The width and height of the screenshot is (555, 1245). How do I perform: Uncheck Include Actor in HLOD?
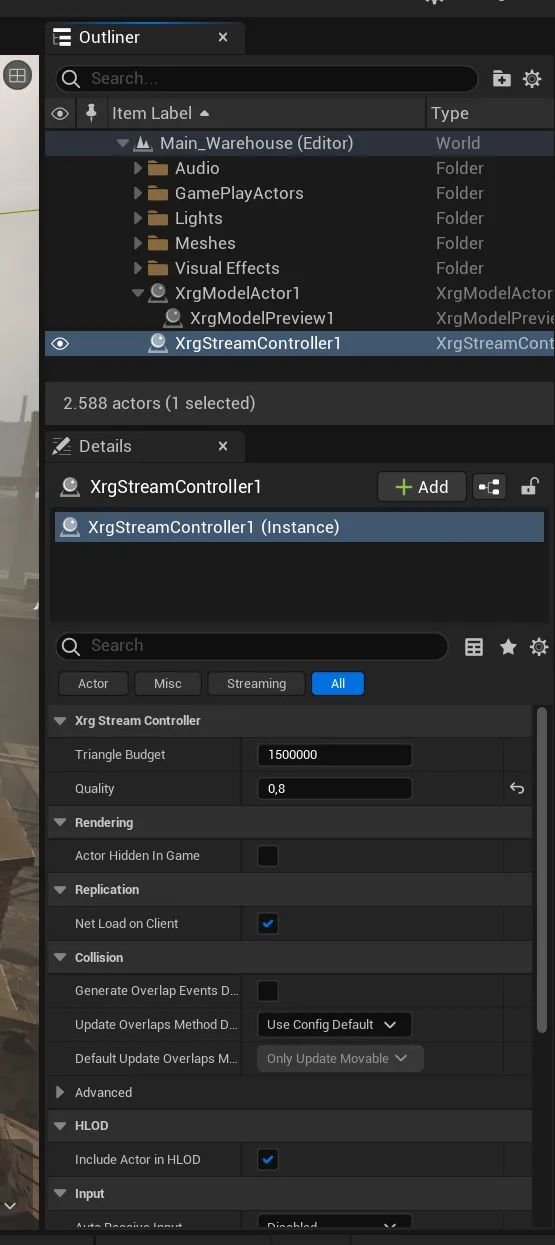pyautogui.click(x=268, y=1160)
